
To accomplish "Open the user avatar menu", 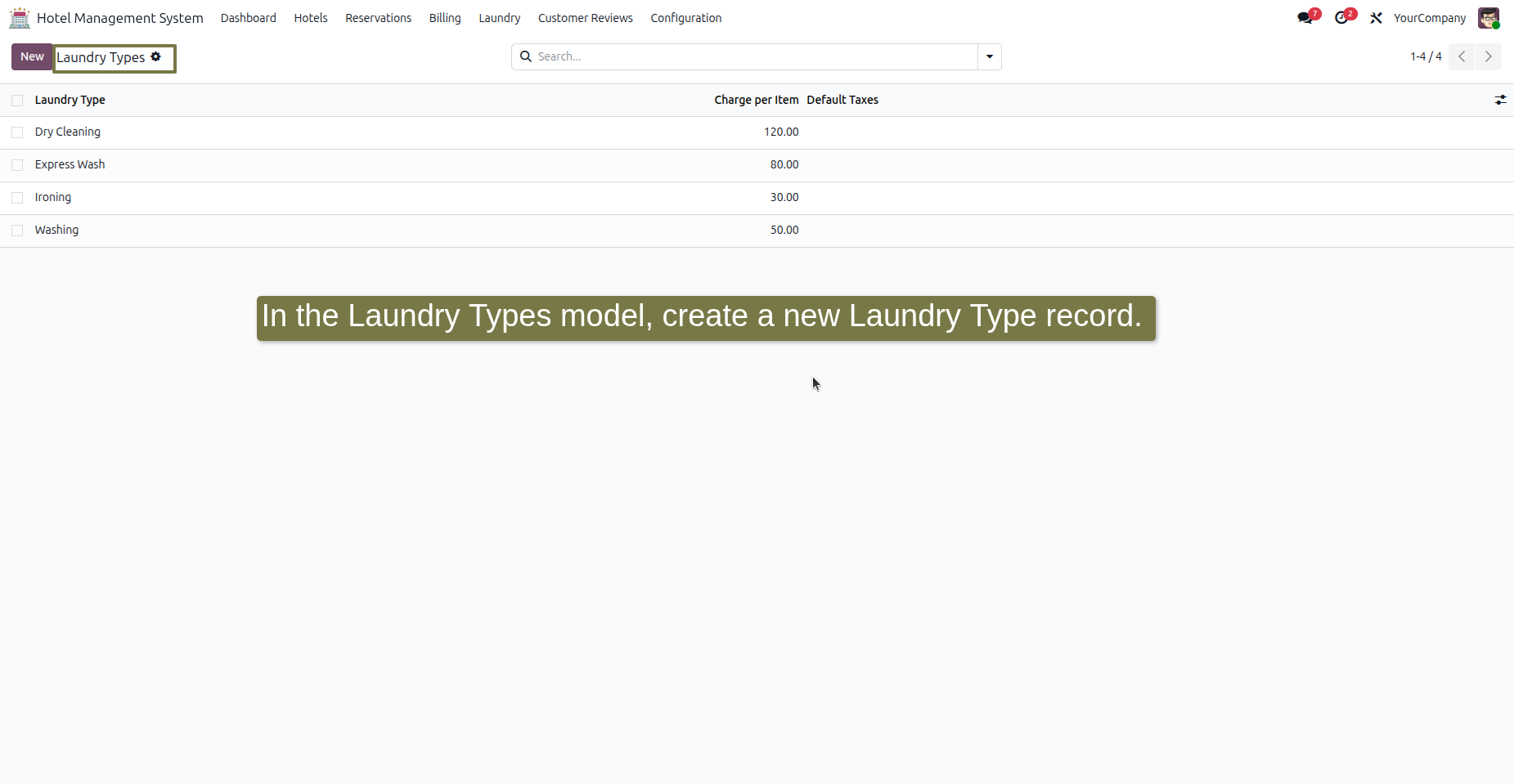I will (x=1489, y=18).
